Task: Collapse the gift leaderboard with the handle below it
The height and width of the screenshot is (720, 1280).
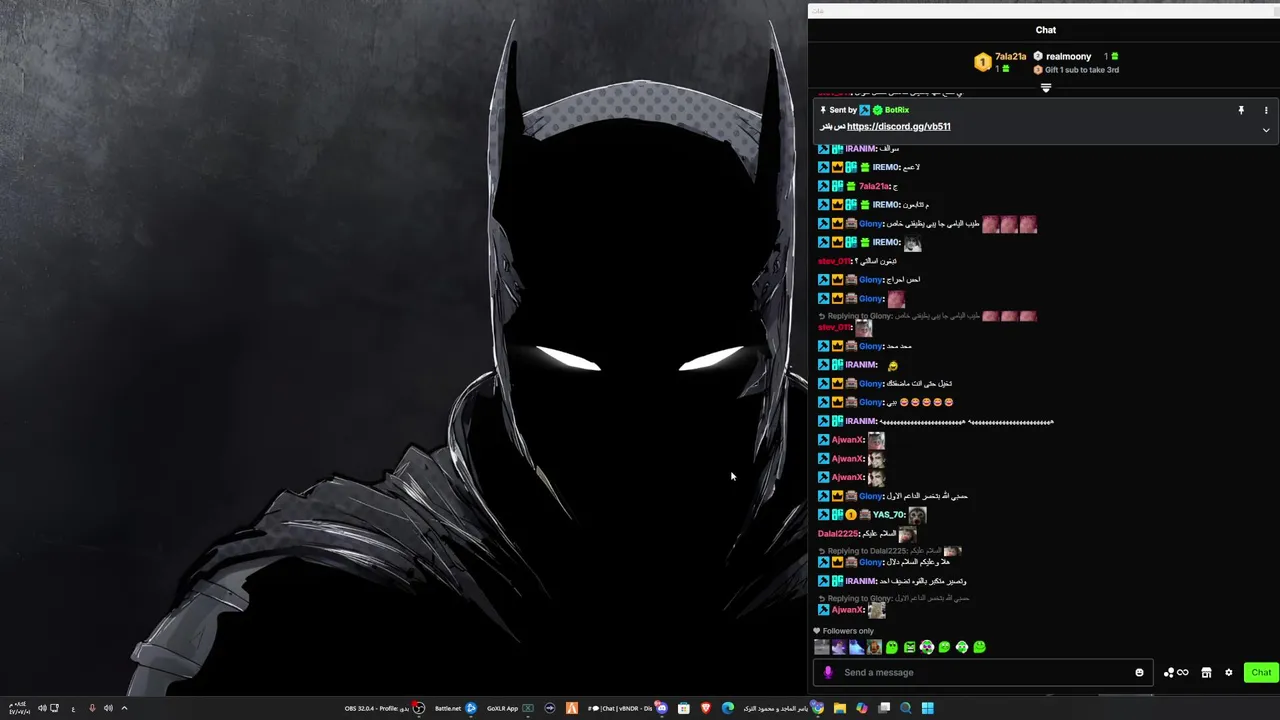Action: (1046, 88)
